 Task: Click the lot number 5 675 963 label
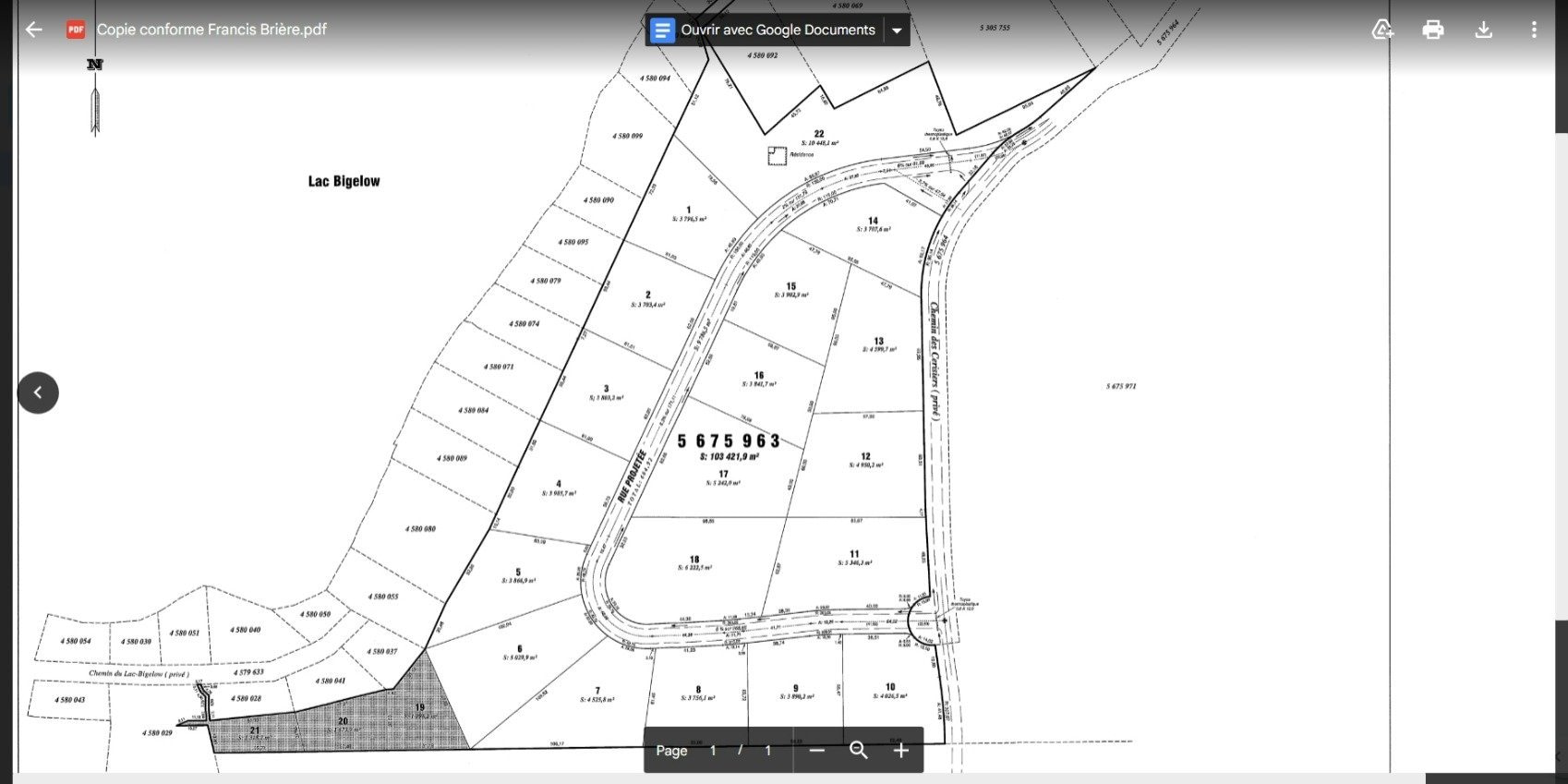pyautogui.click(x=729, y=441)
